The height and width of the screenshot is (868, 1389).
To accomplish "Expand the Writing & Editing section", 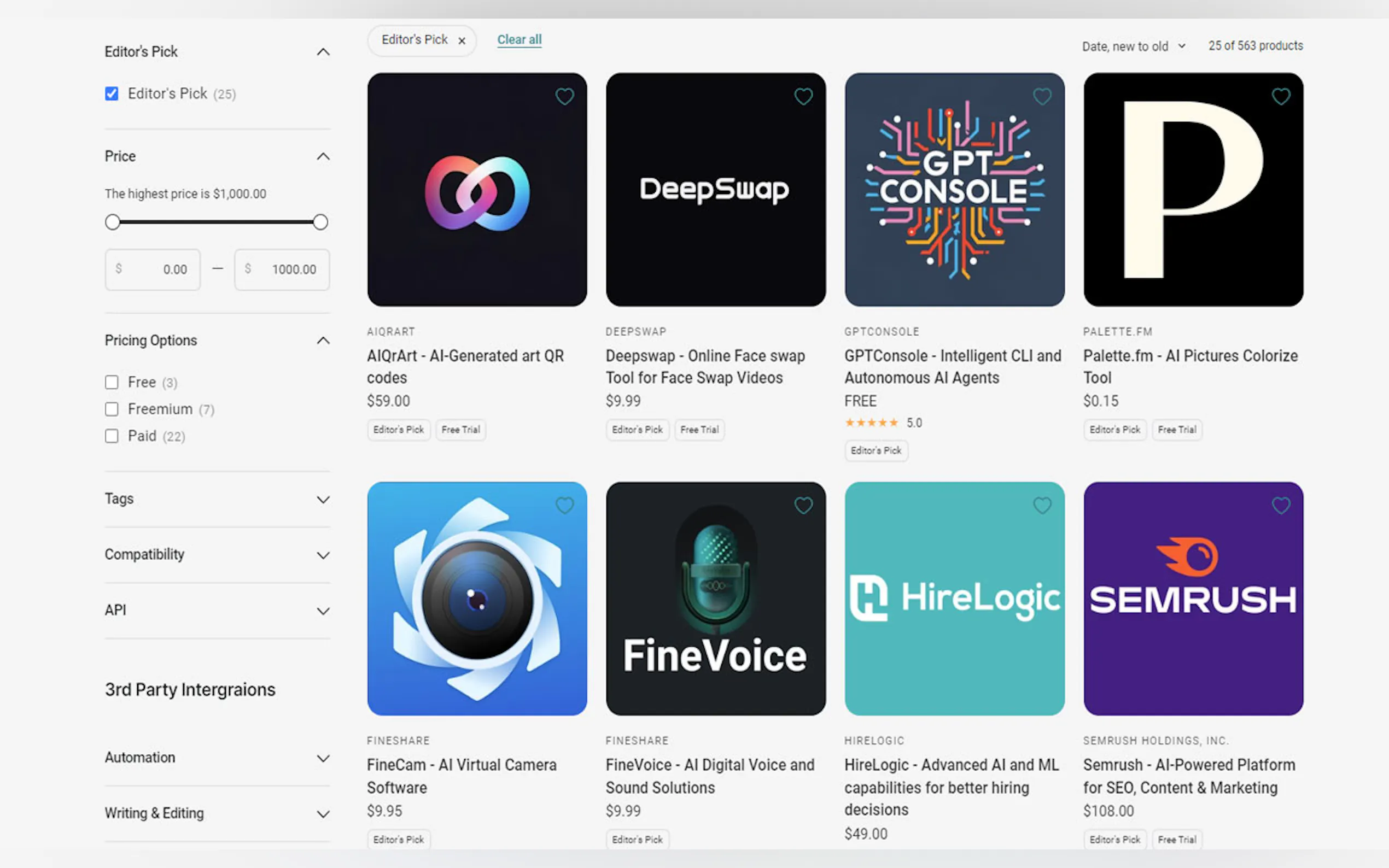I will pos(323,814).
